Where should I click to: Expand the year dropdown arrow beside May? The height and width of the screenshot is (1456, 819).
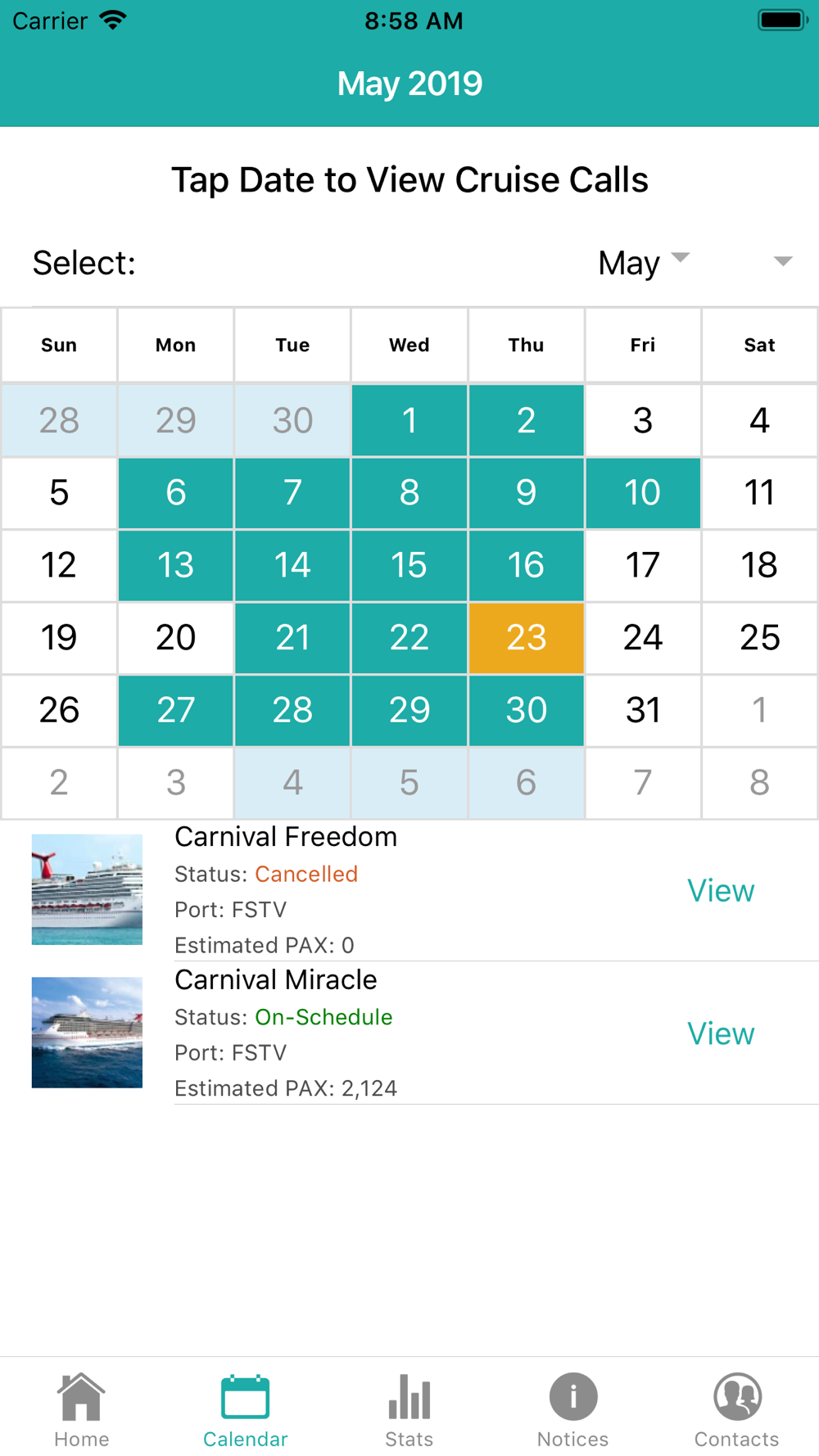tap(783, 261)
